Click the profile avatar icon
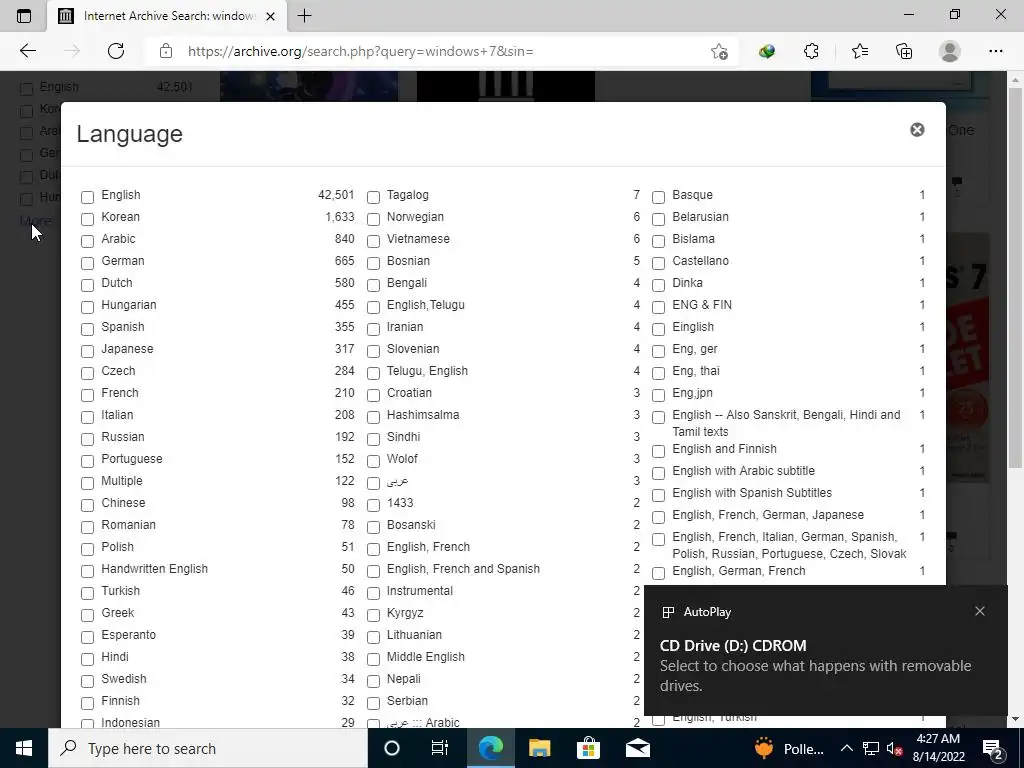1024x768 pixels. (949, 51)
